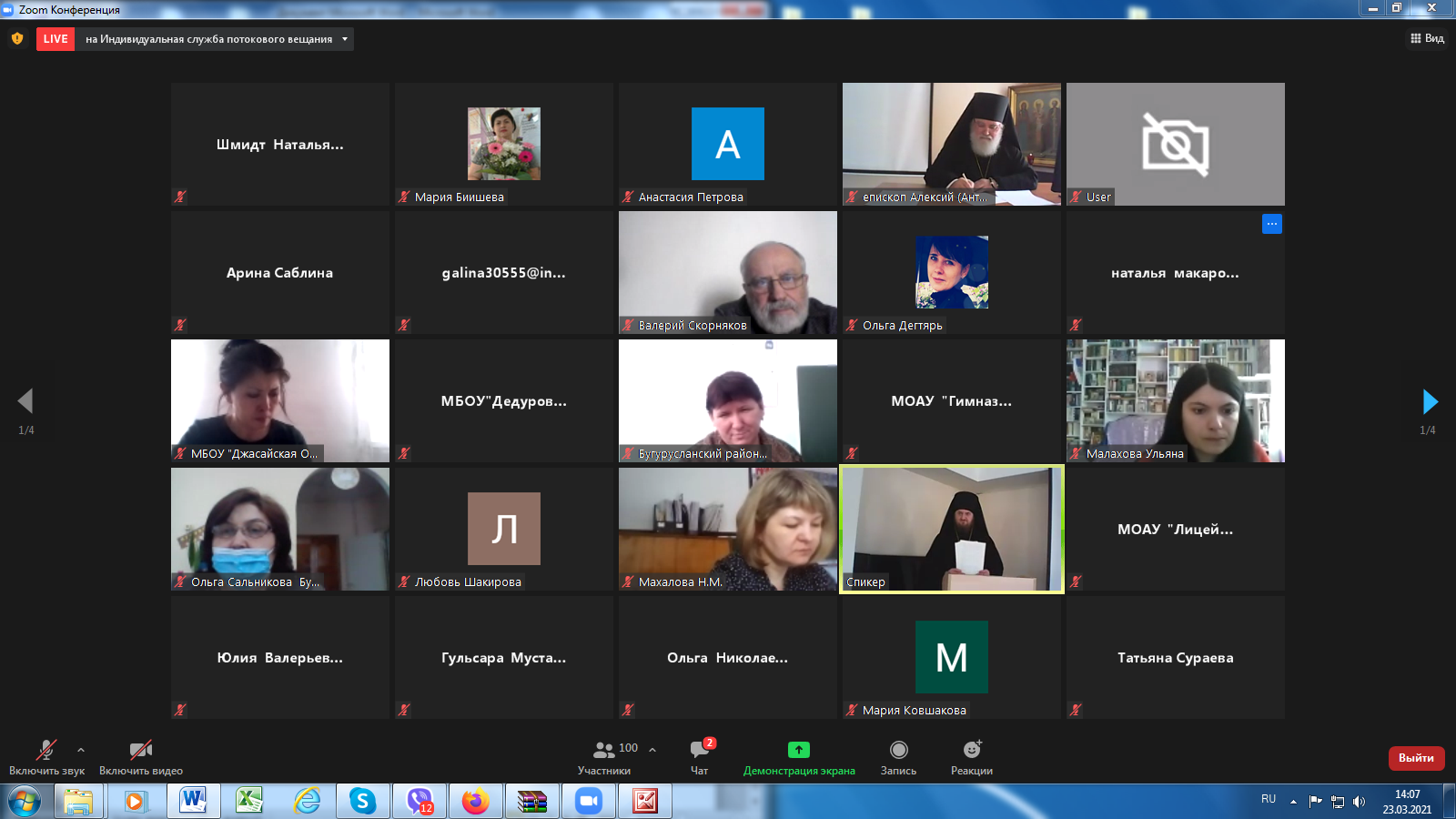Open the Participants panel

tap(605, 756)
